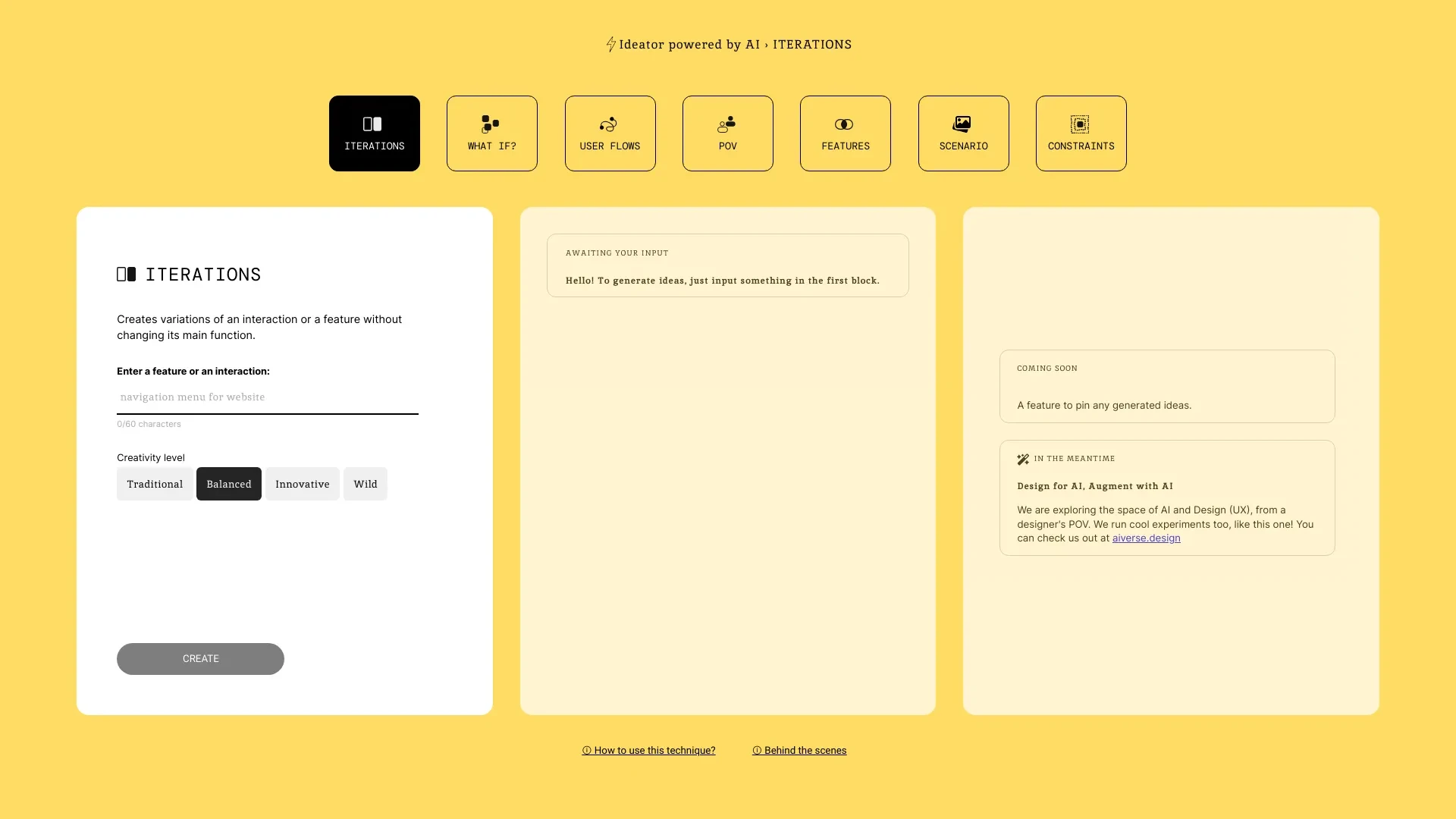The image size is (1456, 819).
Task: Switch to the ITERATIONS tab
Action: [x=374, y=133]
